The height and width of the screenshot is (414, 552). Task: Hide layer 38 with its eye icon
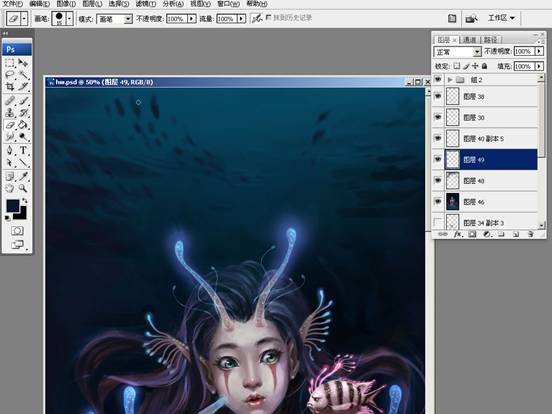click(438, 96)
